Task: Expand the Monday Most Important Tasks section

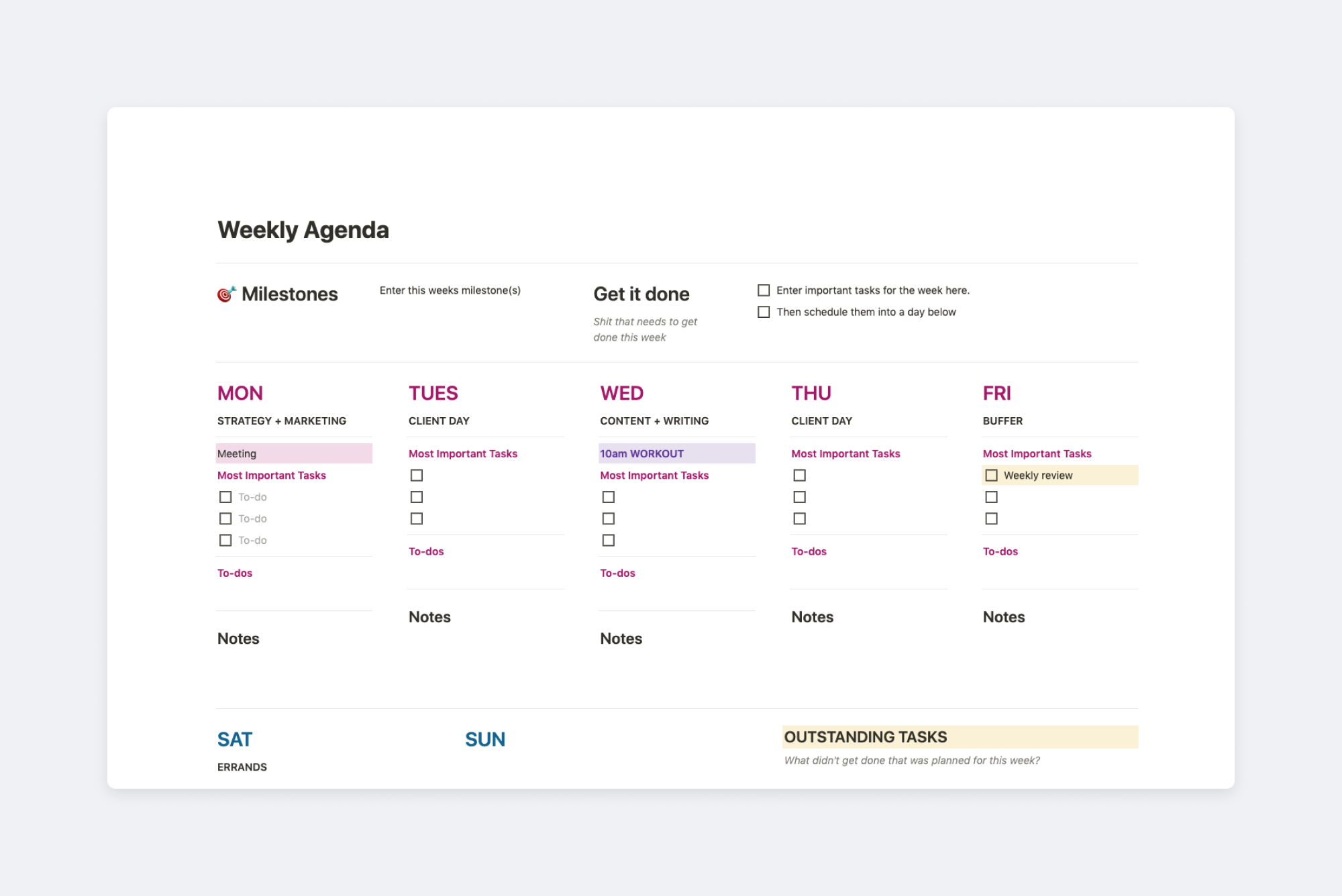Action: click(271, 475)
